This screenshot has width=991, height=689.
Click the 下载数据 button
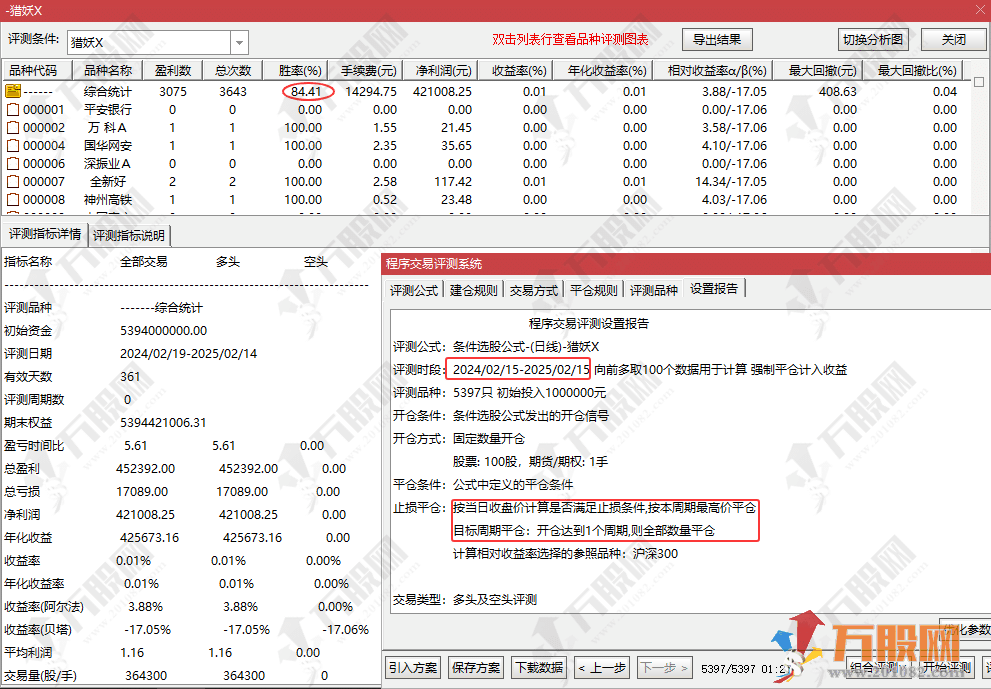539,668
